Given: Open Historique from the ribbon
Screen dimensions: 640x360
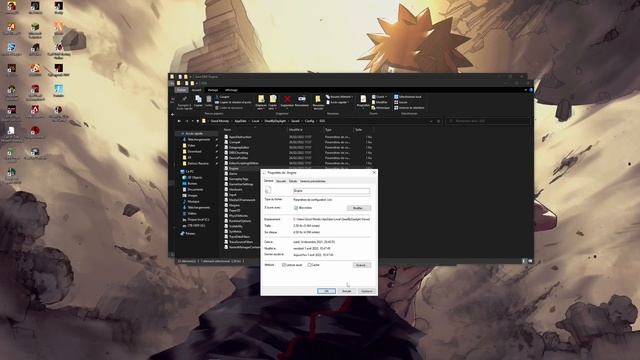Looking at the screenshot, I should [380, 108].
